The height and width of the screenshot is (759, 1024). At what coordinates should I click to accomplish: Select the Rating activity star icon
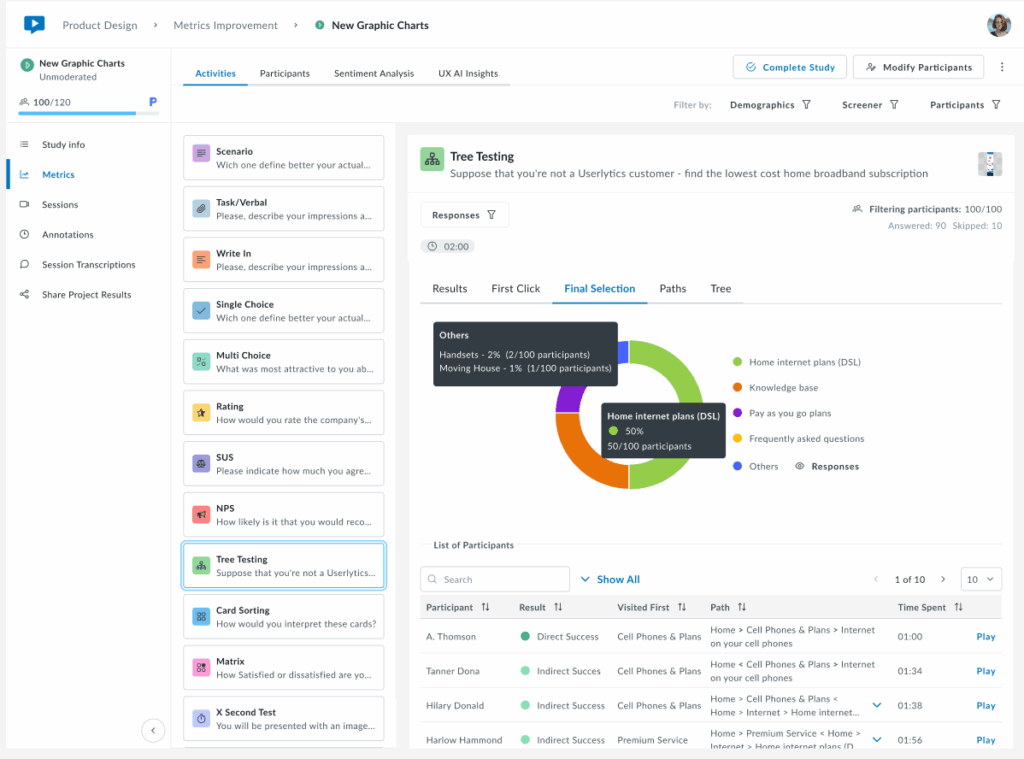pos(201,413)
